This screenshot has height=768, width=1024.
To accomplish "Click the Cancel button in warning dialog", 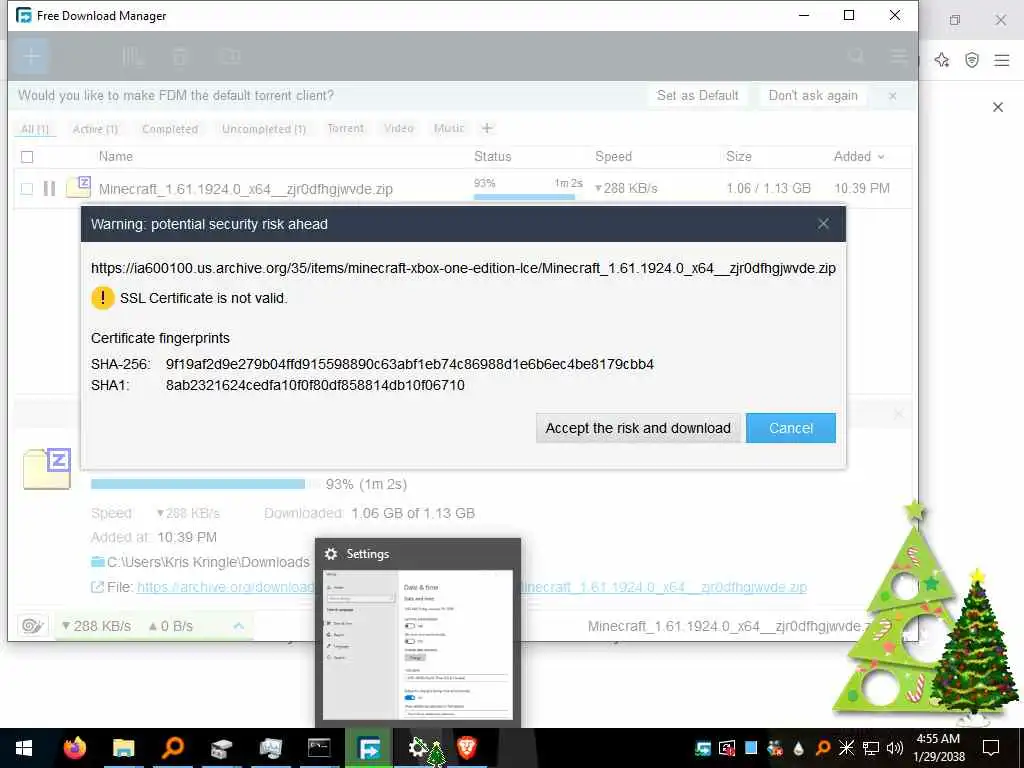I will [791, 428].
